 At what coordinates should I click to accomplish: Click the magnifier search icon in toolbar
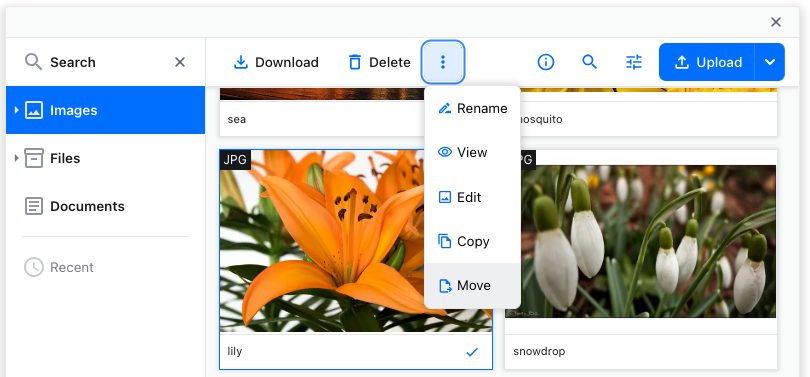[589, 62]
